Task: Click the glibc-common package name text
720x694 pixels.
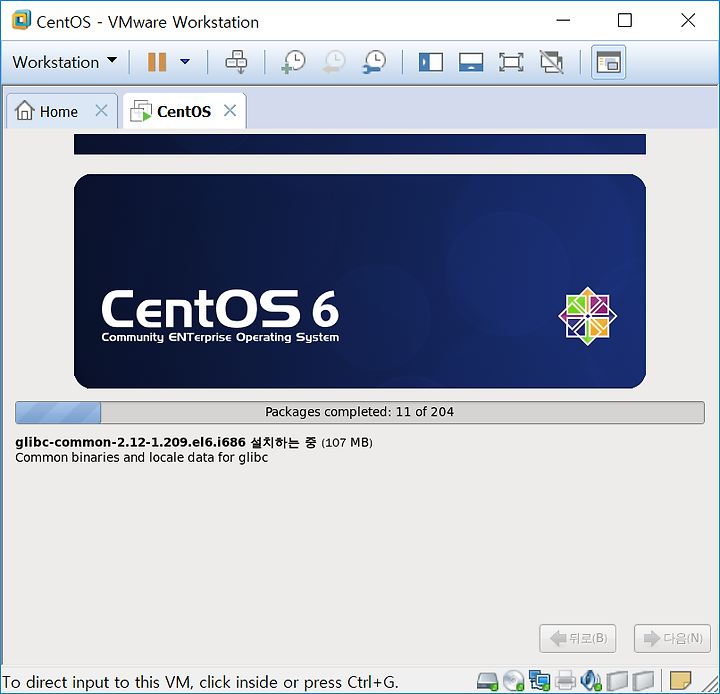Action: [x=130, y=442]
